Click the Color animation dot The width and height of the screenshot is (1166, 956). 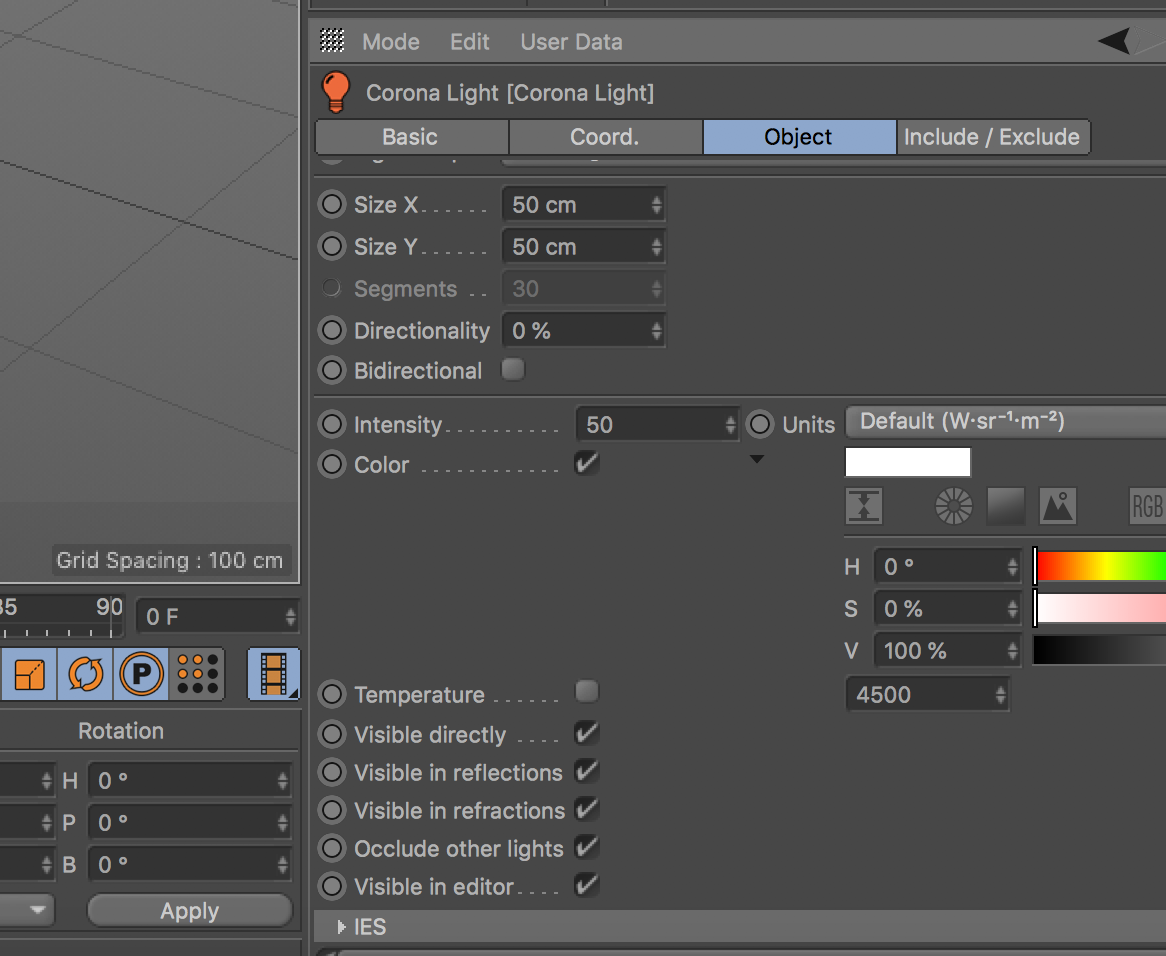point(332,465)
